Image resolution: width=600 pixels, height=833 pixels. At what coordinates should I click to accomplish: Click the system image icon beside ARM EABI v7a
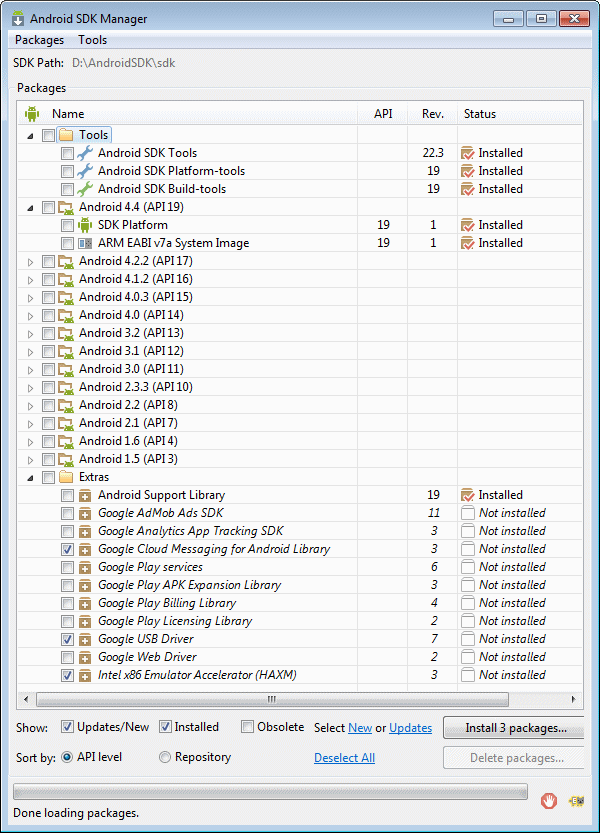click(85, 243)
